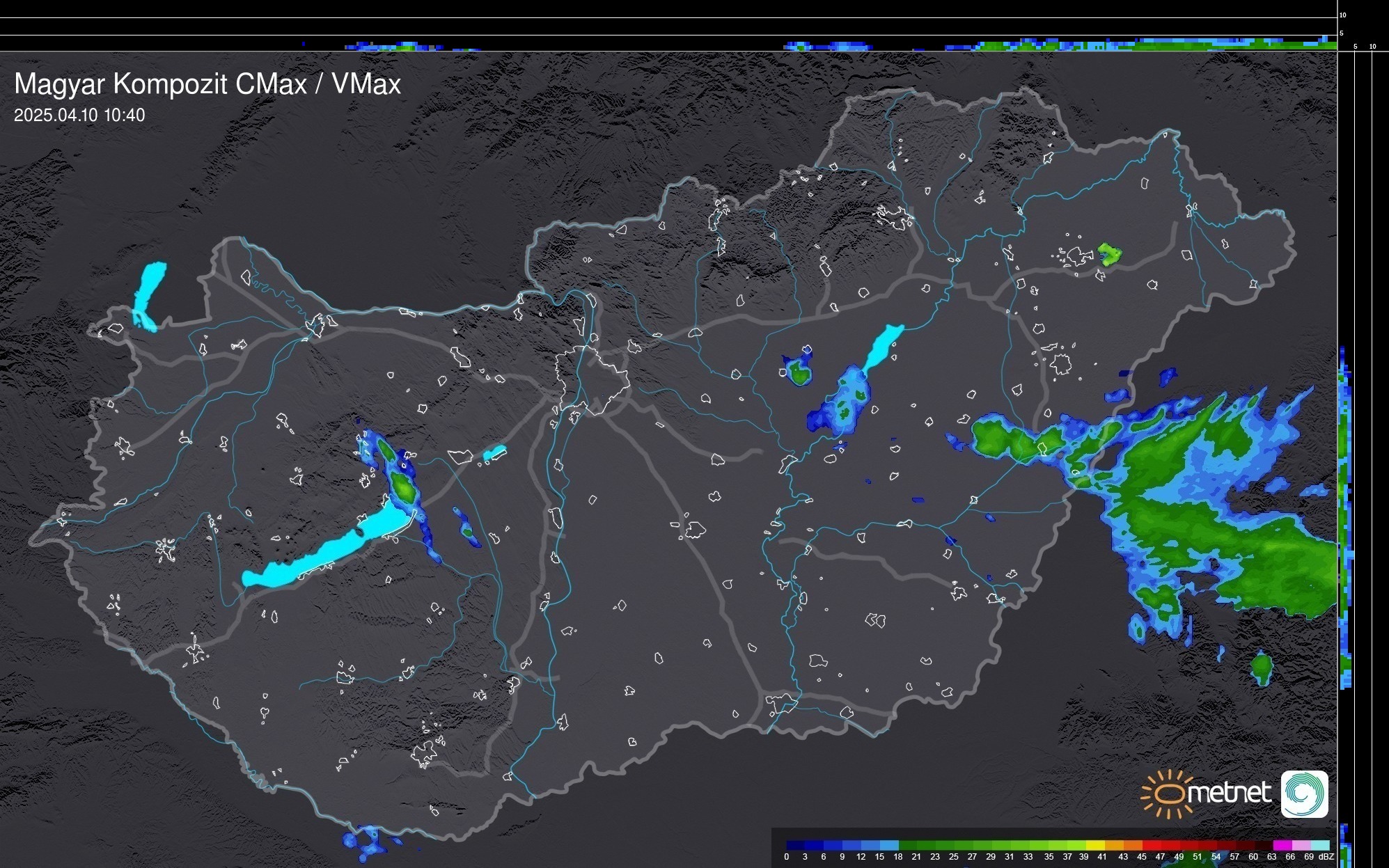The height and width of the screenshot is (868, 1389).
Task: Click the 2025.04.10 10:40 timestamp
Action: tap(79, 116)
